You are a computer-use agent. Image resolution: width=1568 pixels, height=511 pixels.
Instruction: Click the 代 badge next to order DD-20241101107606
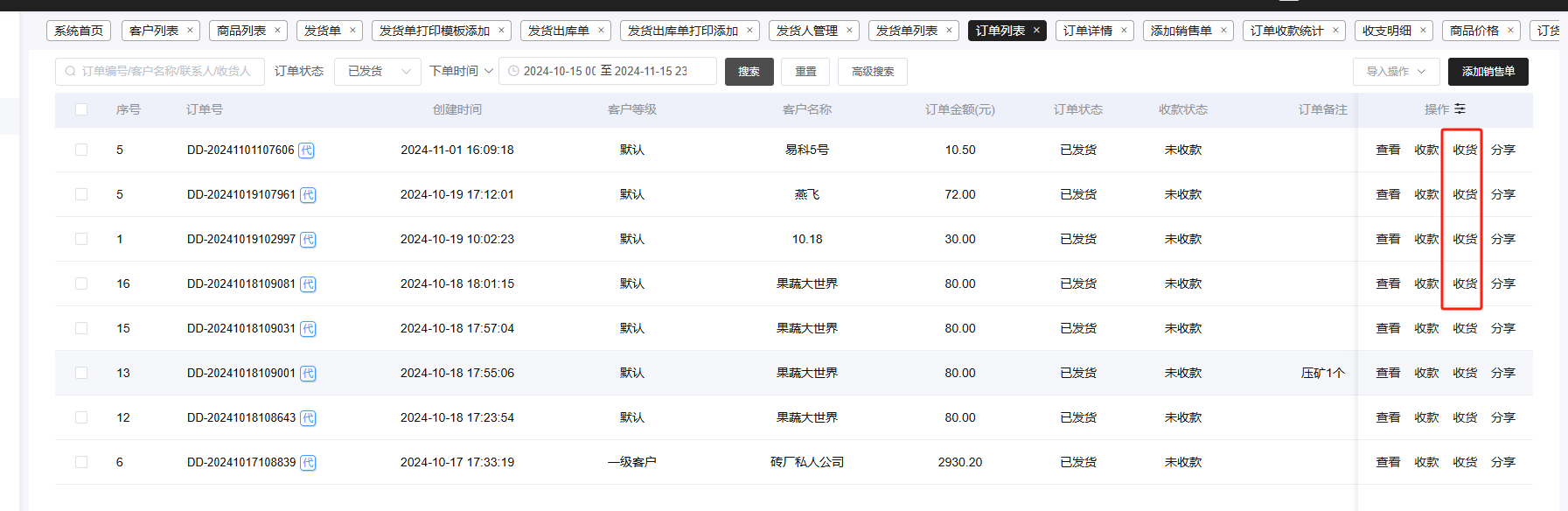coord(306,150)
